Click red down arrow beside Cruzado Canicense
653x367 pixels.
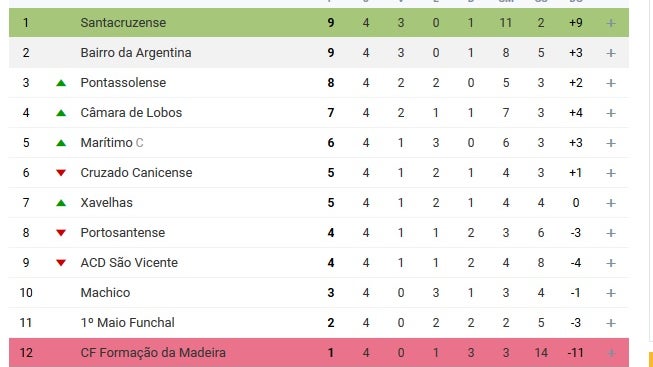[x=61, y=173]
